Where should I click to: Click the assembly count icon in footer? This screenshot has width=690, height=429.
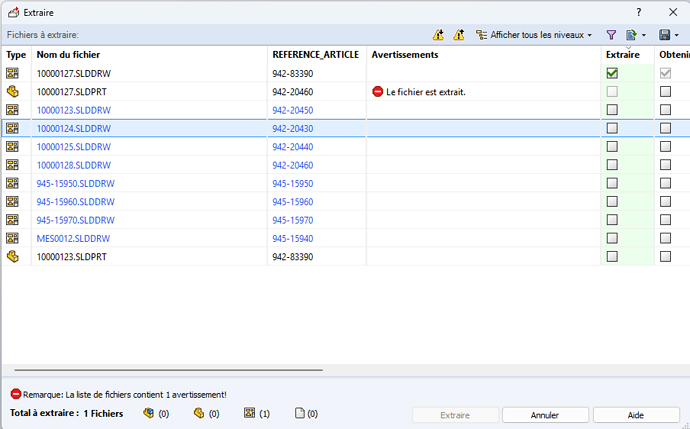point(149,413)
